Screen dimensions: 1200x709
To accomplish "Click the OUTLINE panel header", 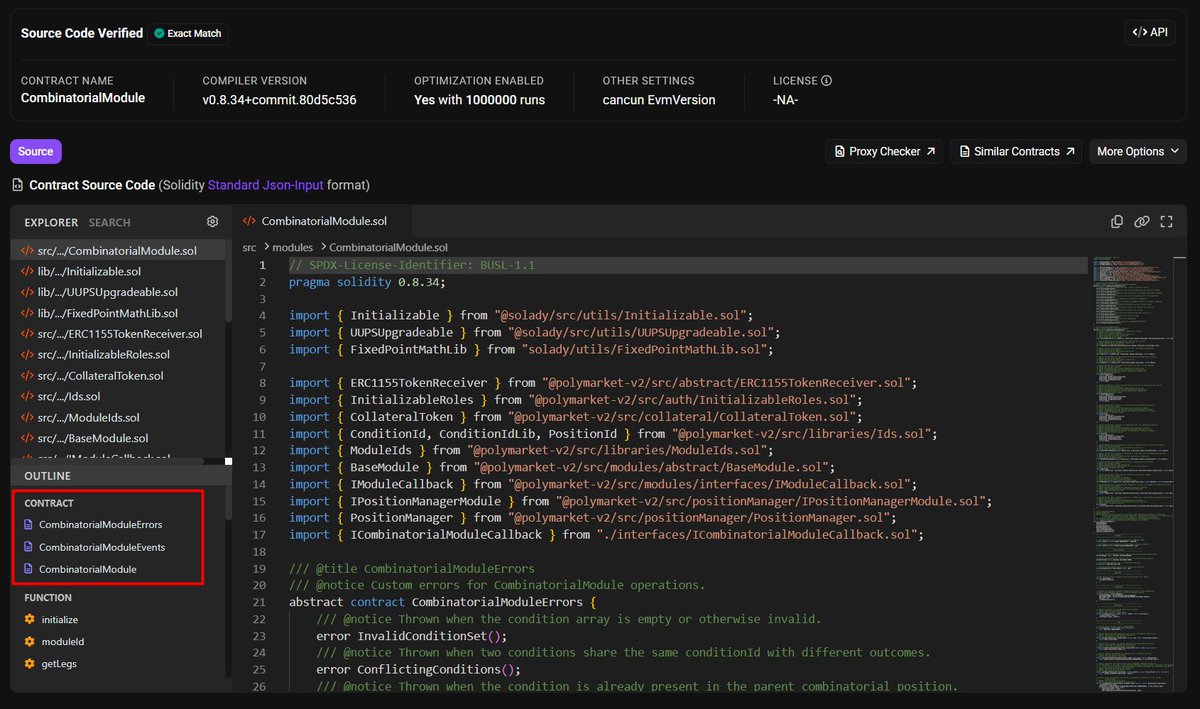I will pyautogui.click(x=121, y=476).
